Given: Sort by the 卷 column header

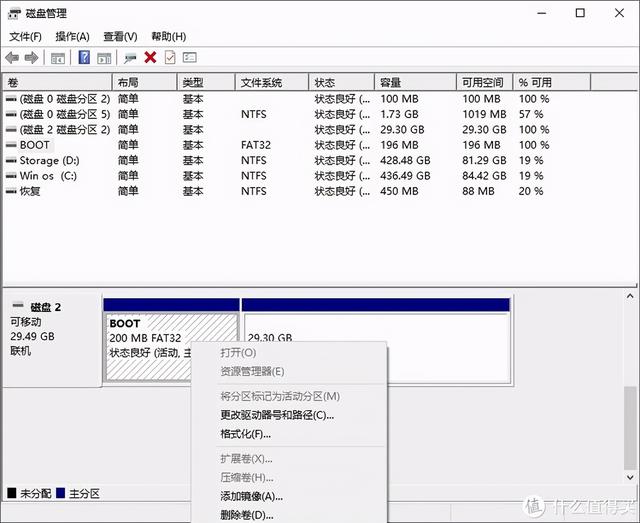Looking at the screenshot, I should 58,83.
